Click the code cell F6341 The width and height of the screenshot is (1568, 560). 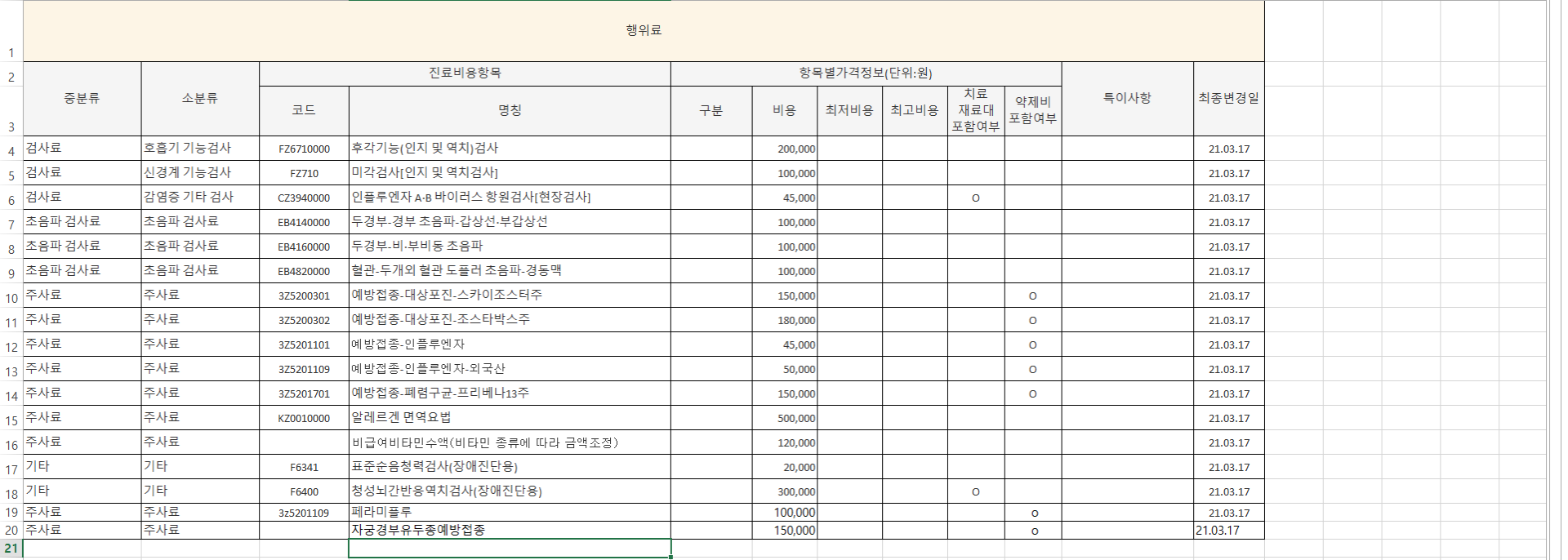304,467
